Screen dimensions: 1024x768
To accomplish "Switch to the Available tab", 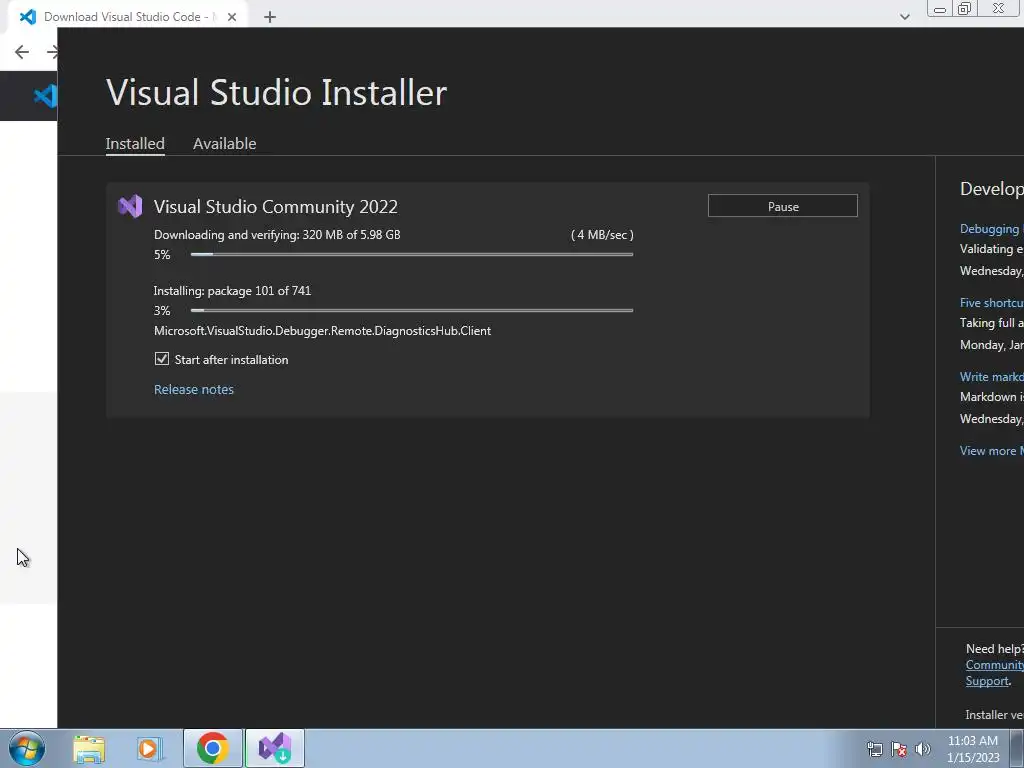I will 225,144.
